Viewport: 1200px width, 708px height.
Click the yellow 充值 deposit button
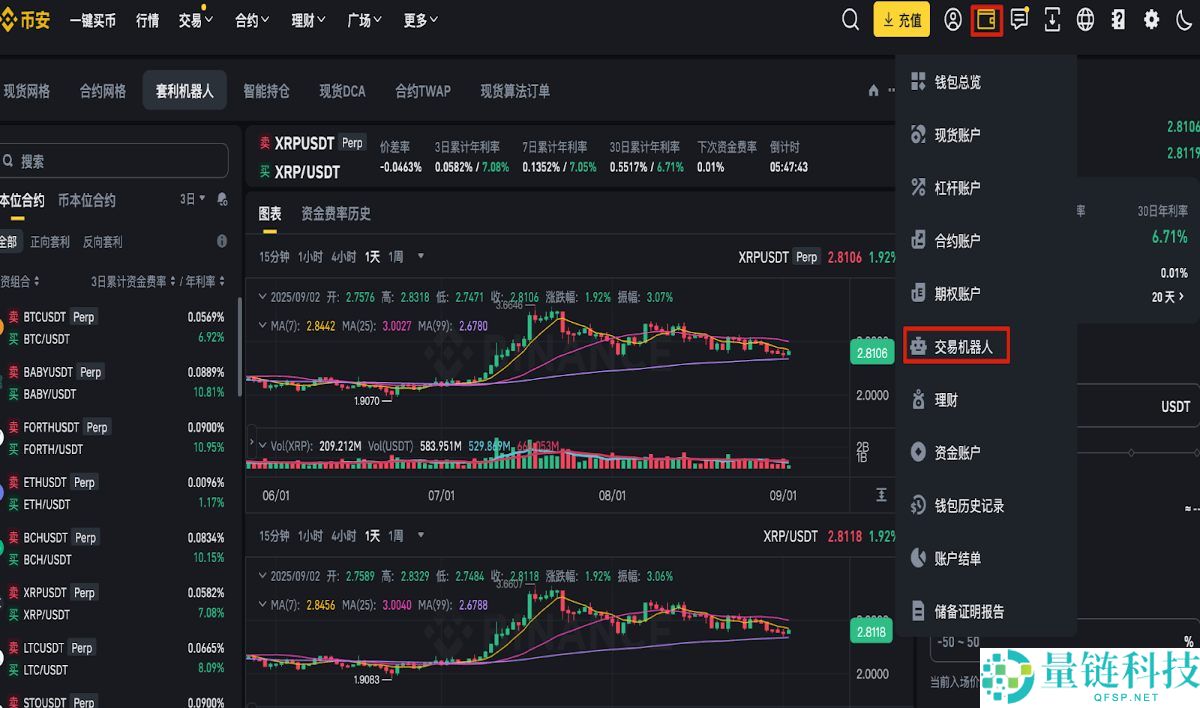click(x=901, y=19)
